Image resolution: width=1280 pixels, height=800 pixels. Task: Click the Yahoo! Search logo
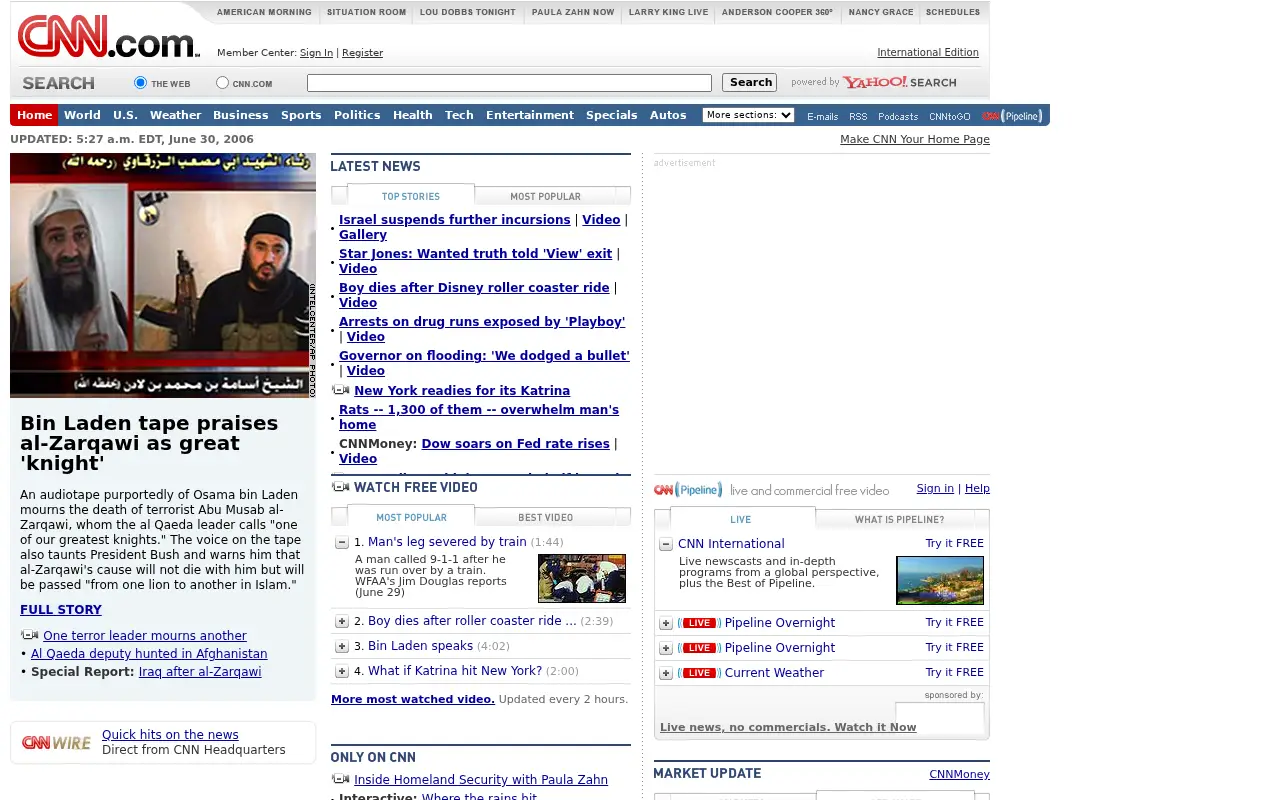[x=899, y=82]
